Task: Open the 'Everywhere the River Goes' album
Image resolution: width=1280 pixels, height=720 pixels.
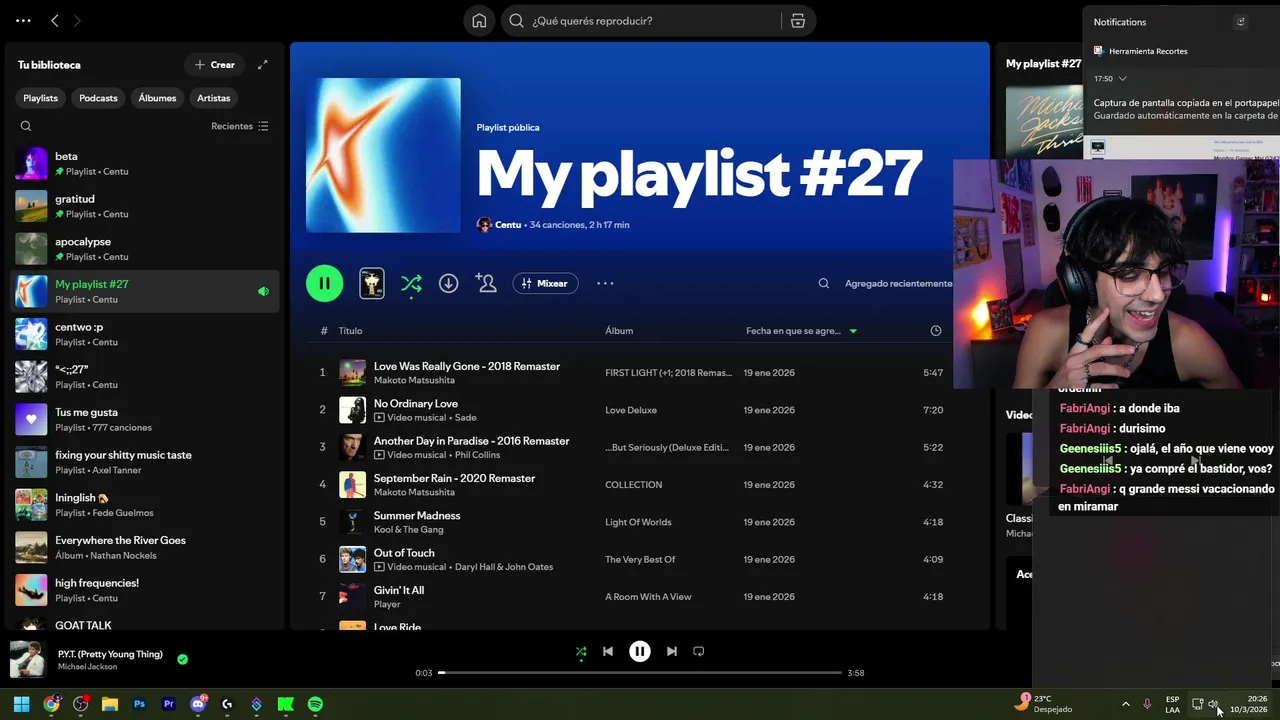Action: (x=145, y=547)
